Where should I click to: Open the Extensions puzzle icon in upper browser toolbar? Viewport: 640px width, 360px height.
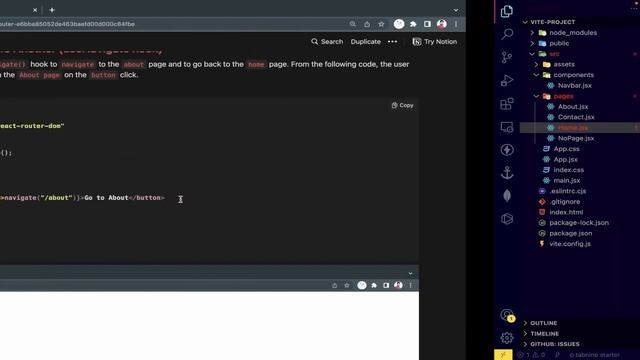(x=413, y=24)
